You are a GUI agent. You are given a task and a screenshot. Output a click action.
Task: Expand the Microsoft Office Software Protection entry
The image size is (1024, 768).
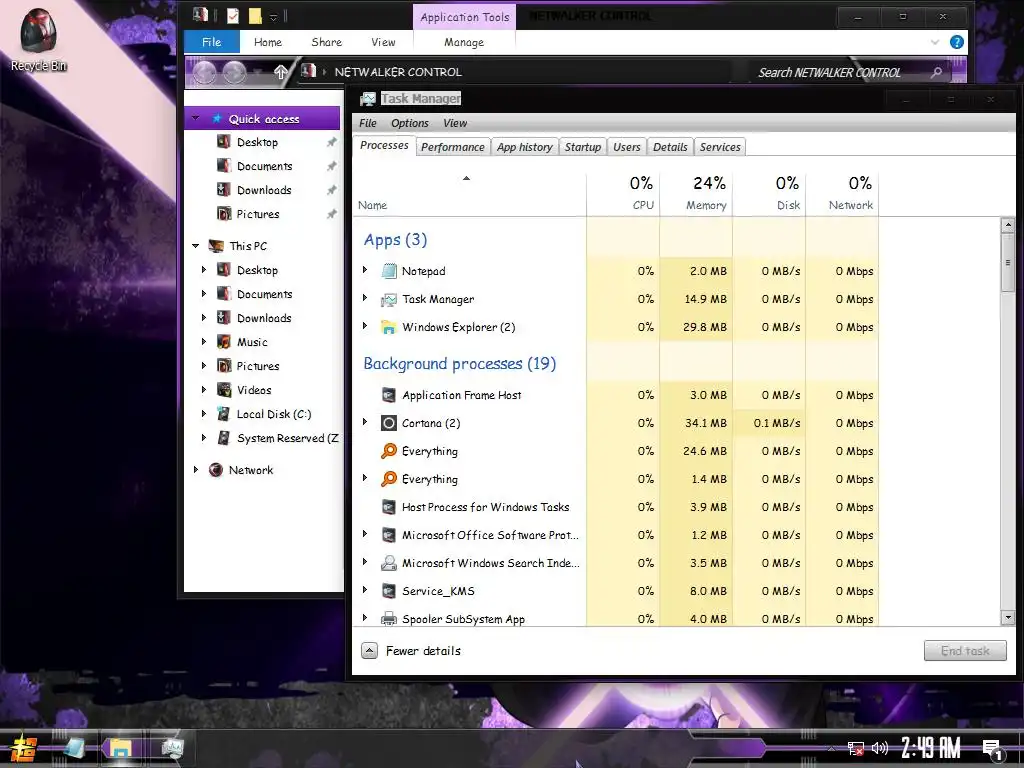click(365, 534)
